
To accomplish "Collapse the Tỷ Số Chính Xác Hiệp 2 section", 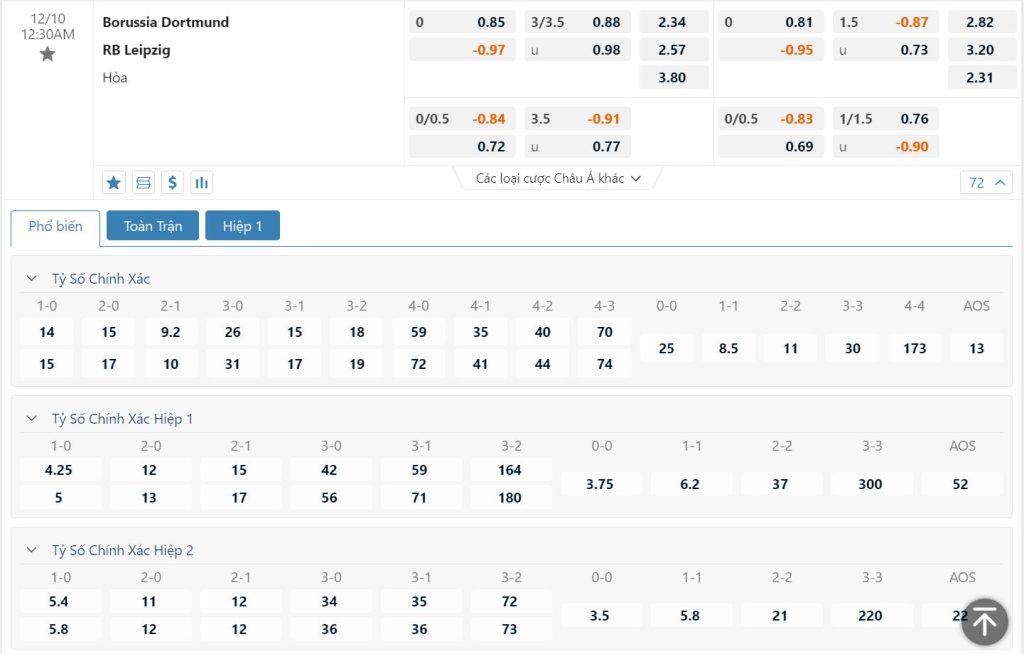I will click(x=31, y=550).
